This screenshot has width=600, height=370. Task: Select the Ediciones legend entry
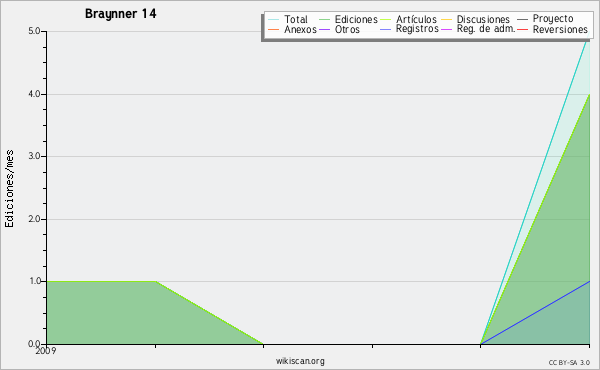[348, 19]
